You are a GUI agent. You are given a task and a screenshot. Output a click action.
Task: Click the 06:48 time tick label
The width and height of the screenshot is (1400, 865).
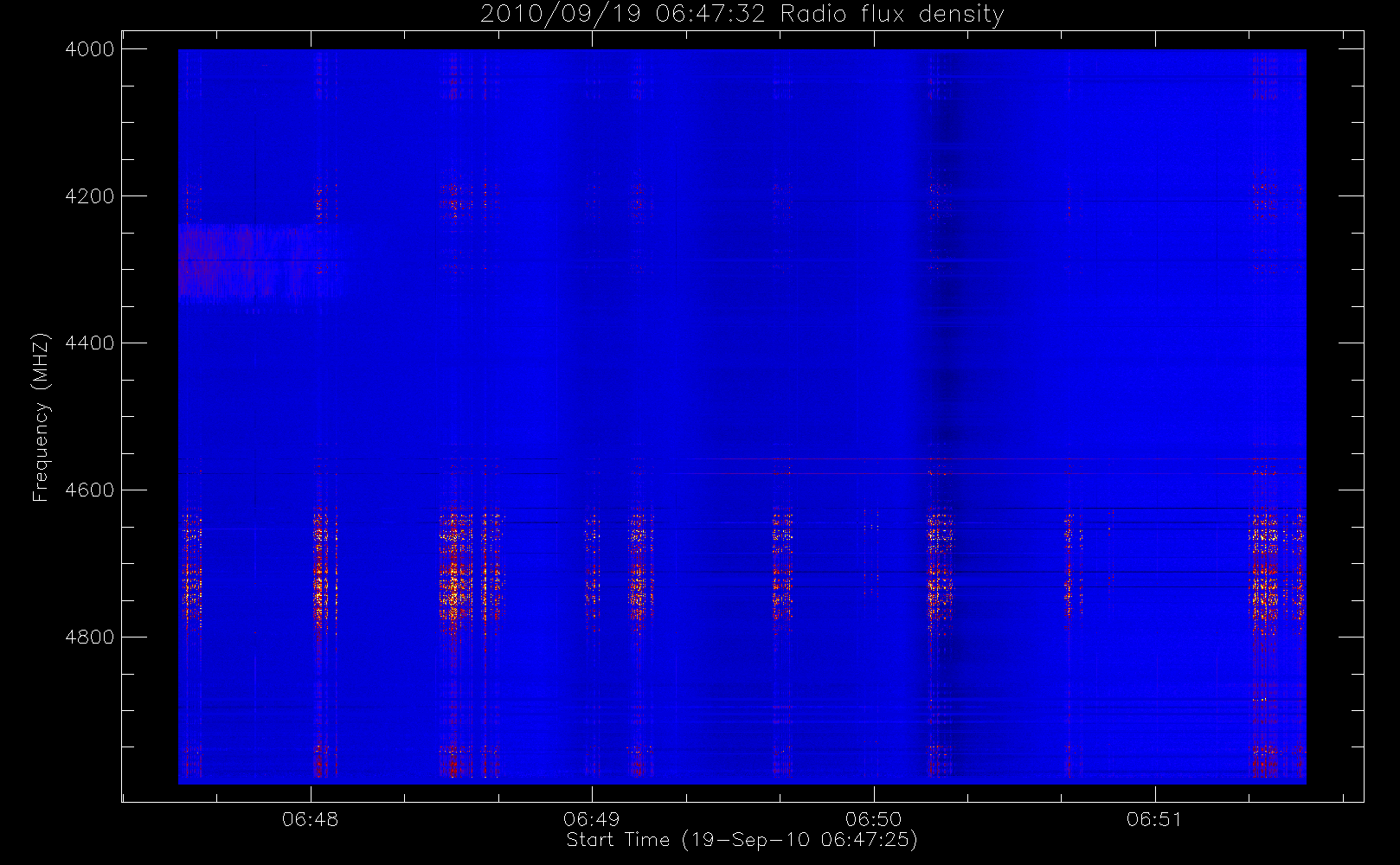point(311,819)
